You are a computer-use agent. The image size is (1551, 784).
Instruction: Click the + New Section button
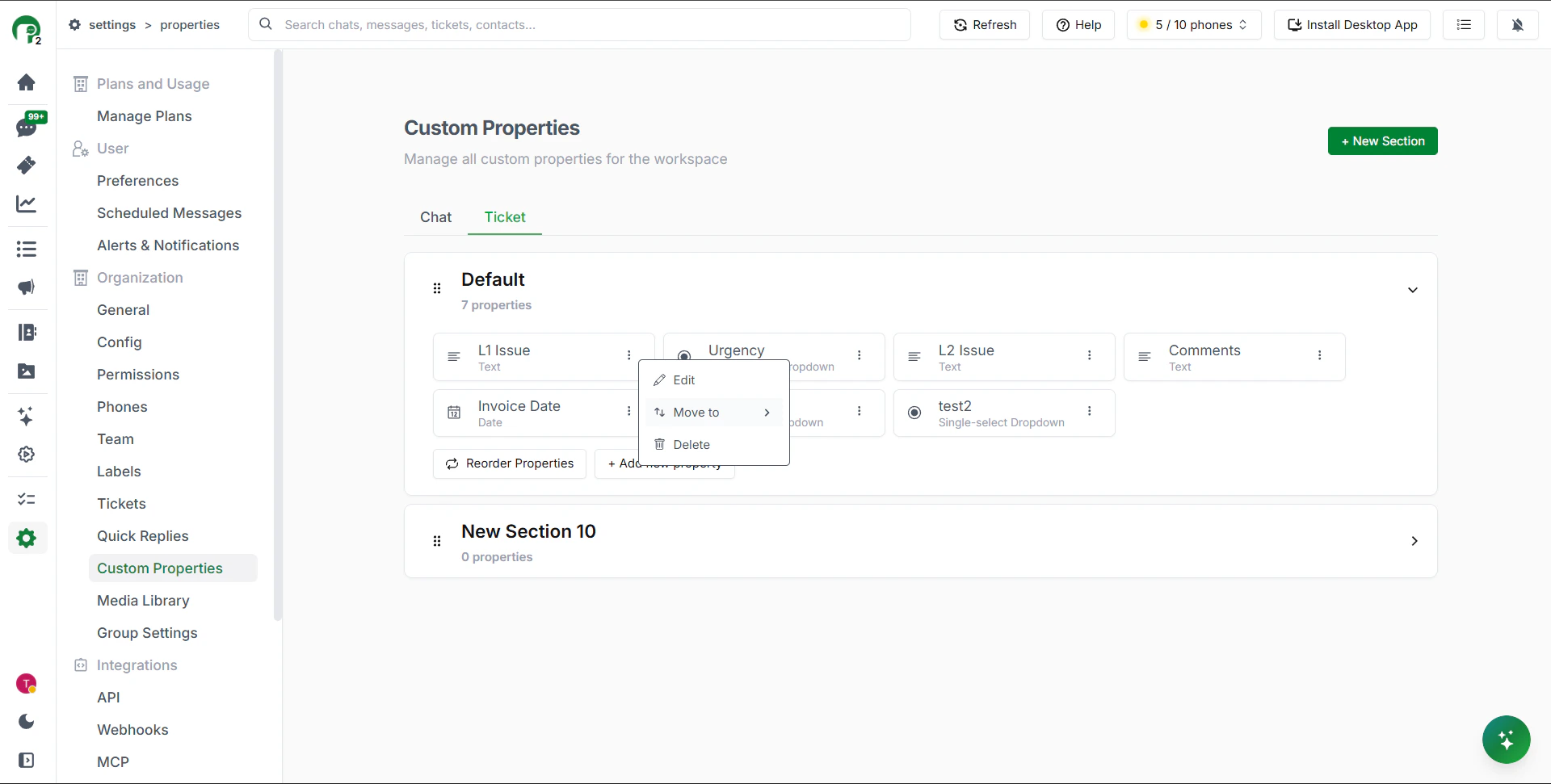coord(1382,141)
